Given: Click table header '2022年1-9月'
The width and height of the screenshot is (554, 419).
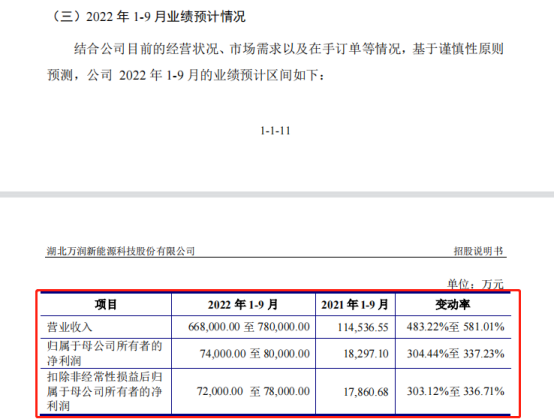Looking at the screenshot, I should point(243,305).
